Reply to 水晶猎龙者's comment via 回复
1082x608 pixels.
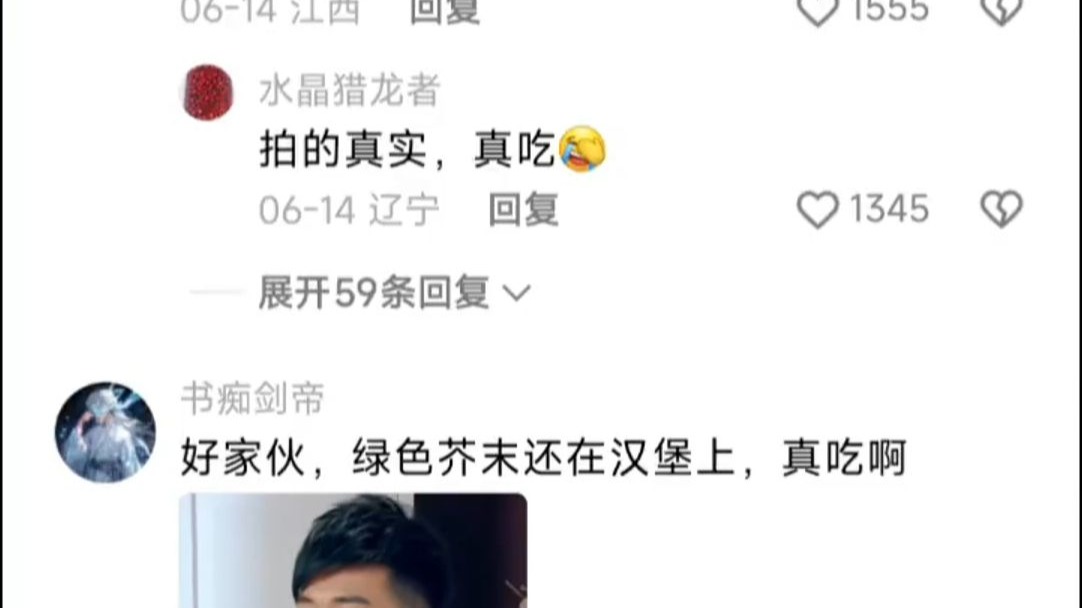coord(523,210)
